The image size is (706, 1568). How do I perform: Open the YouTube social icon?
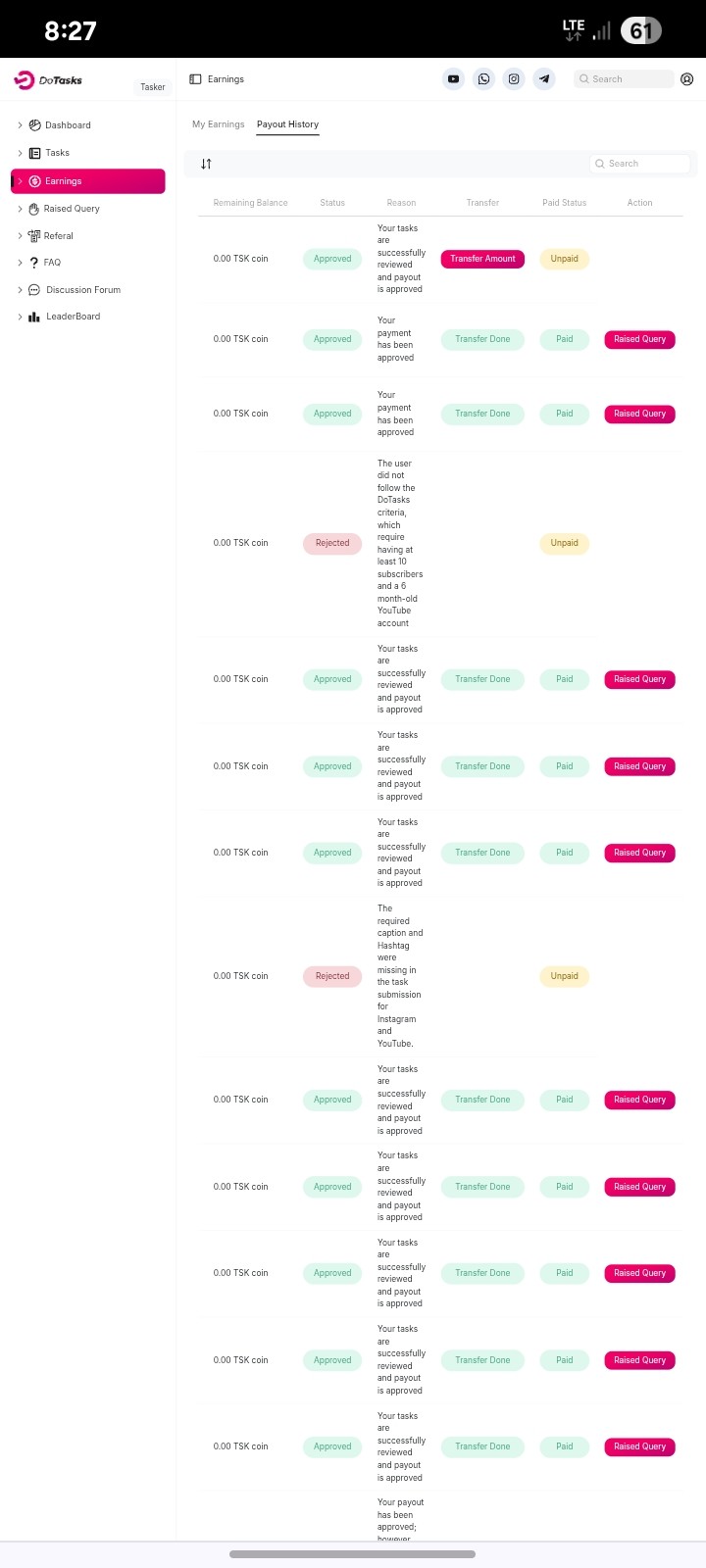click(x=453, y=79)
